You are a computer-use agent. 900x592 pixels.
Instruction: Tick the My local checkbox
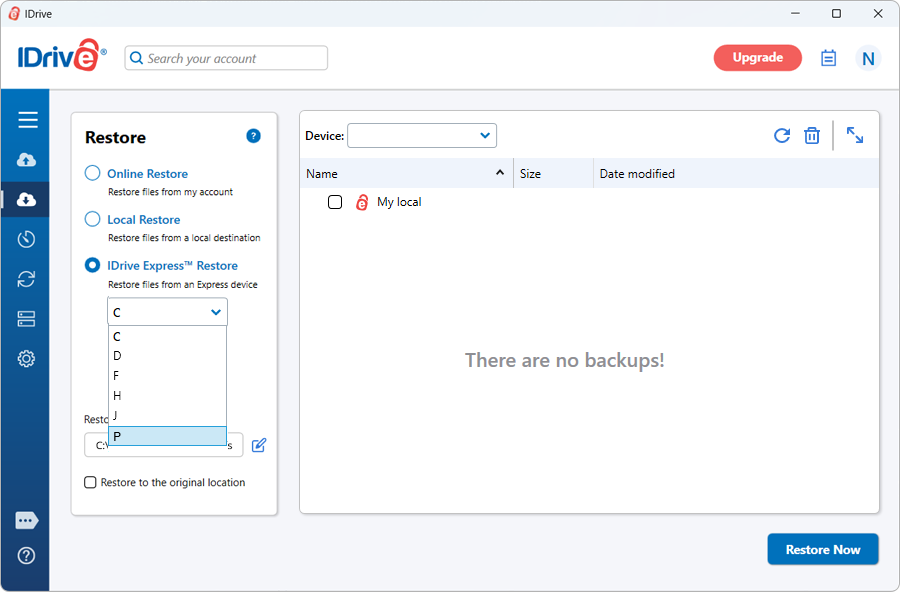(335, 202)
